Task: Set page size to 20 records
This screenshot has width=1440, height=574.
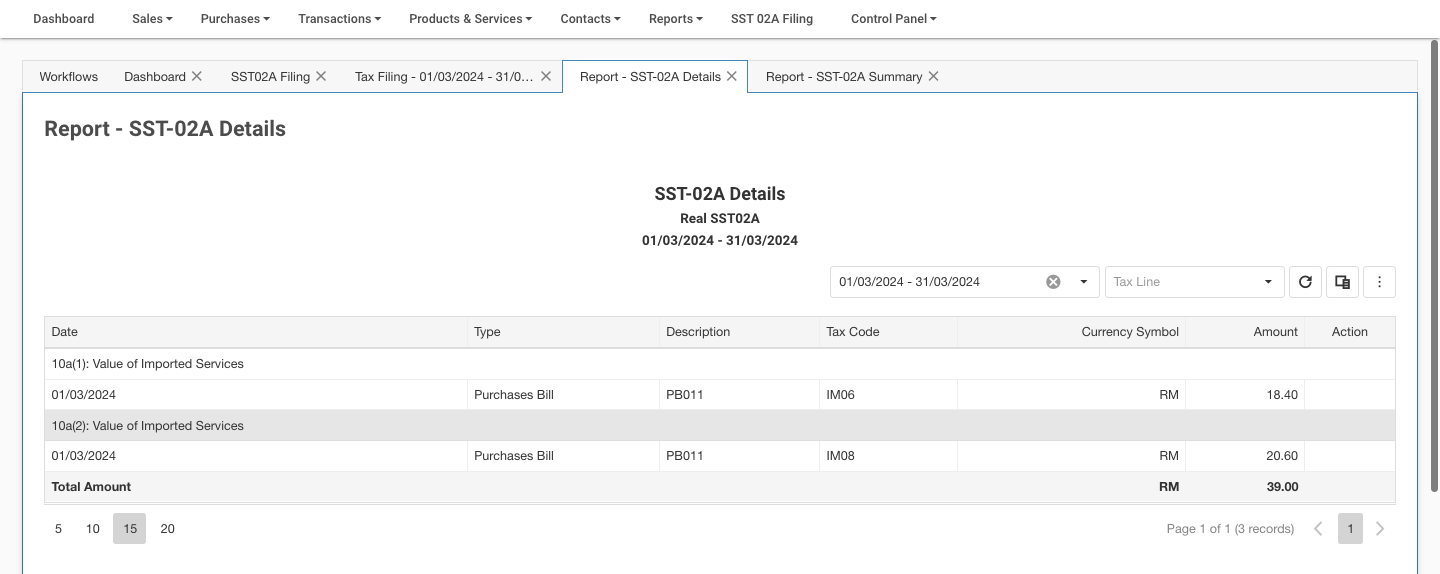Action: 167,529
